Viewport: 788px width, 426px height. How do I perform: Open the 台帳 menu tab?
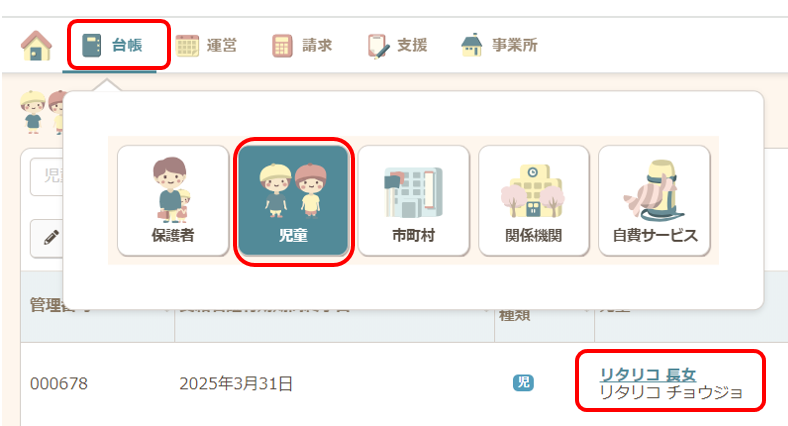pos(112,45)
